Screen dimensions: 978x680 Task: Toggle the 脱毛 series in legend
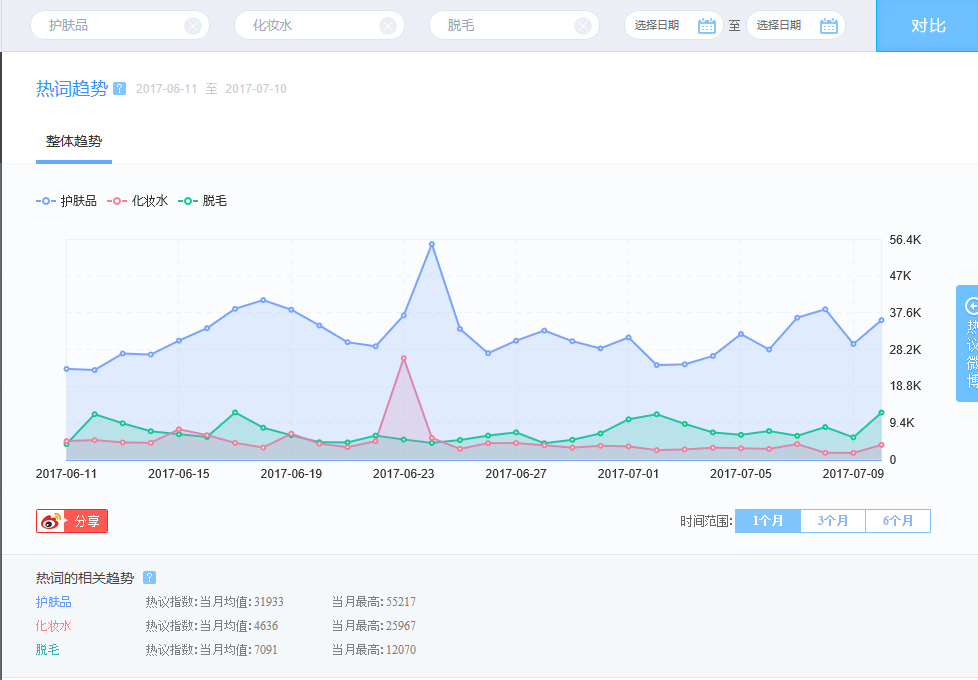coord(203,201)
